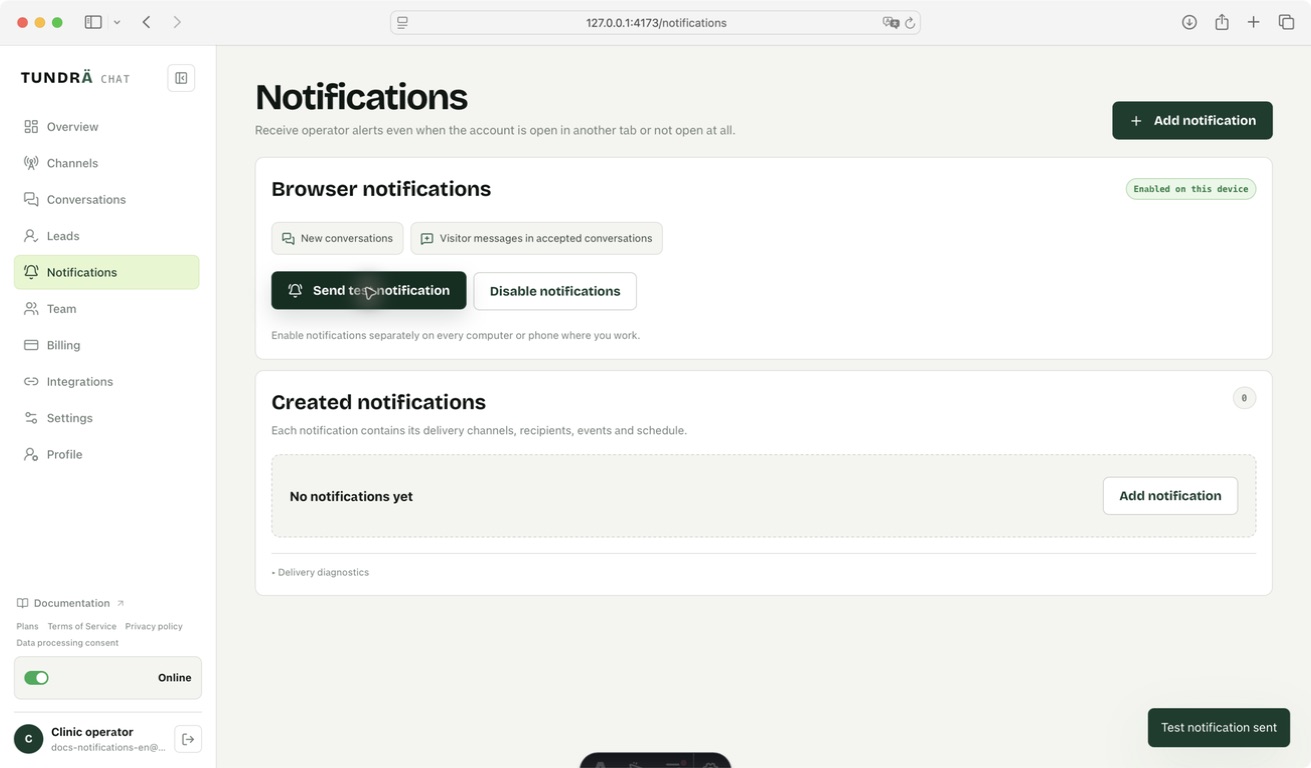The image size is (1311, 768).
Task: Toggle the Online status switch
Action: [37, 678]
